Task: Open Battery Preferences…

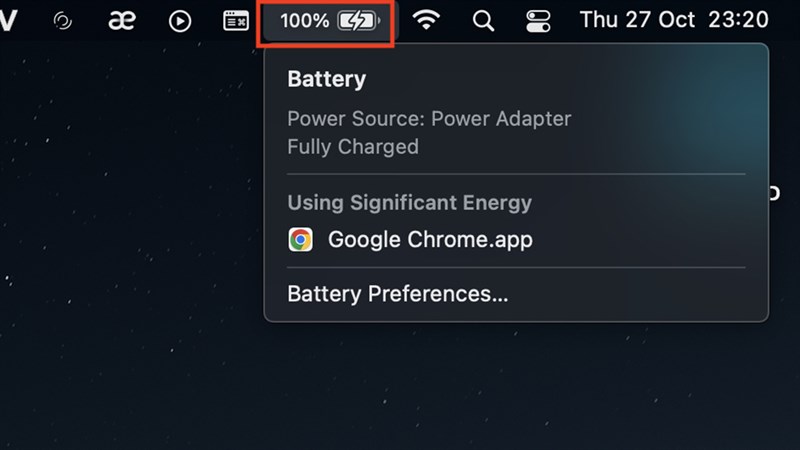Action: tap(397, 294)
